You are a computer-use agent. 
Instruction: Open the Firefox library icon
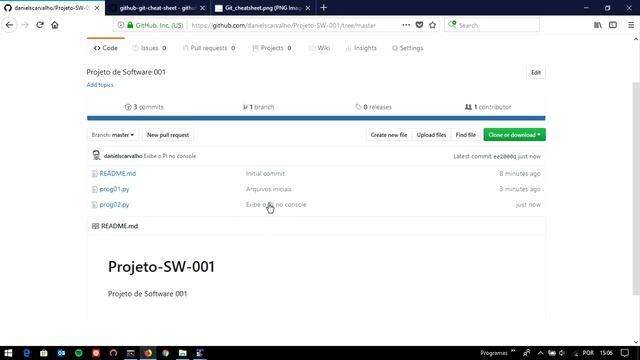click(x=598, y=25)
